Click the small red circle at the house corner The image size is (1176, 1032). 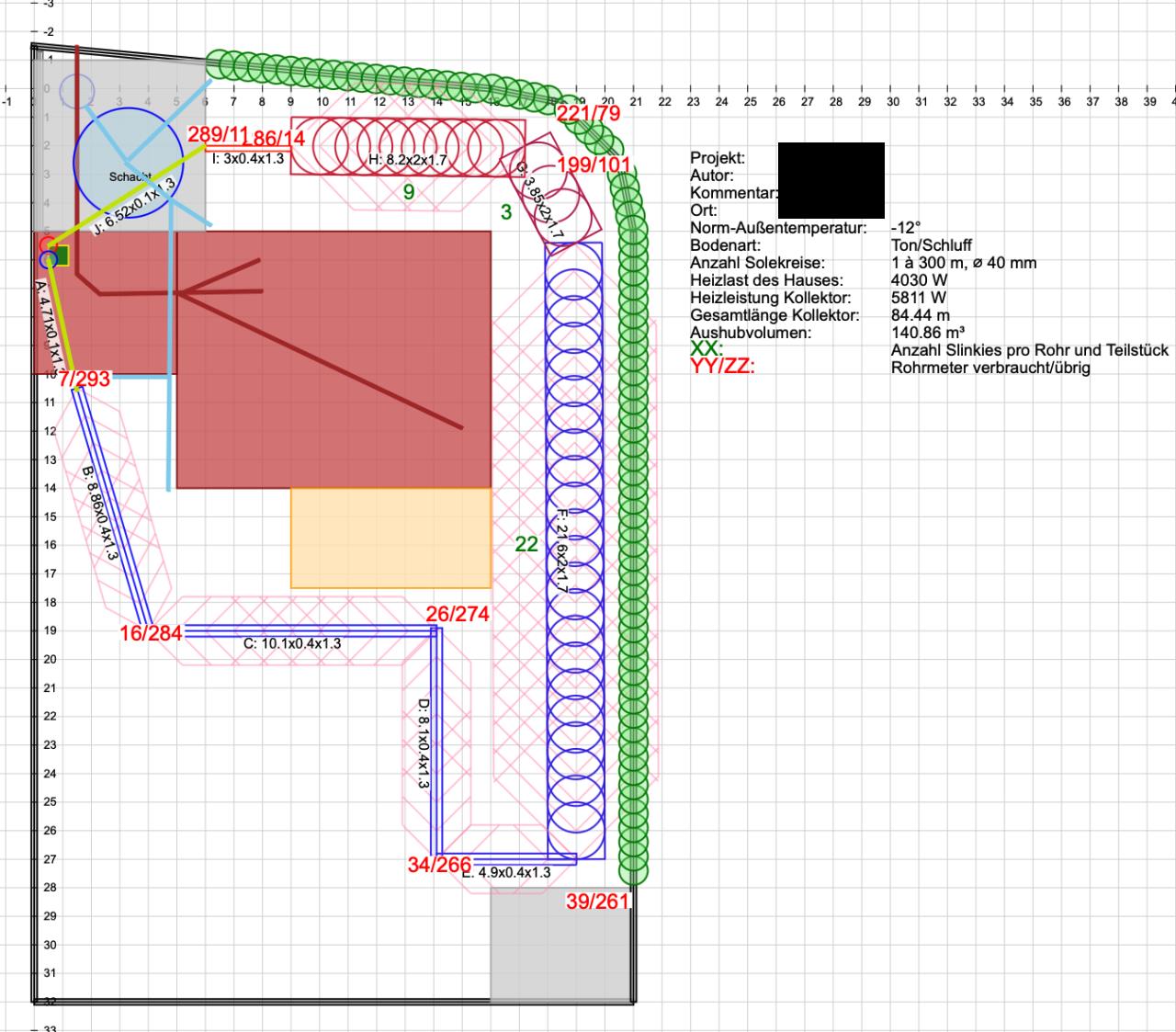click(x=47, y=244)
